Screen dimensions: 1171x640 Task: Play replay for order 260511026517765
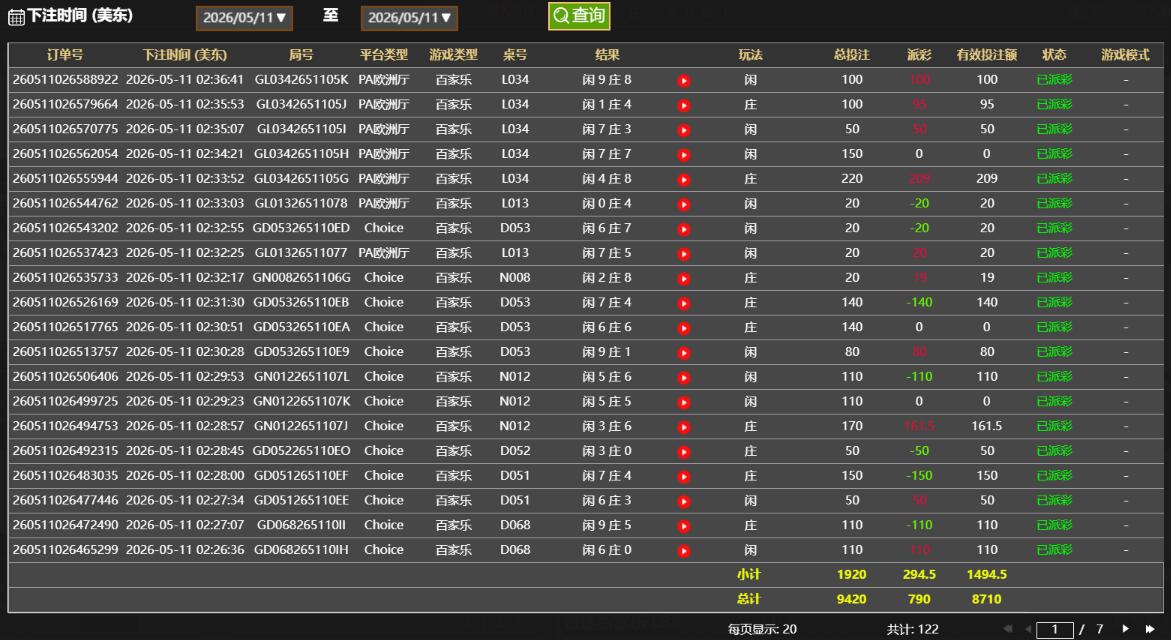pyautogui.click(x=683, y=328)
